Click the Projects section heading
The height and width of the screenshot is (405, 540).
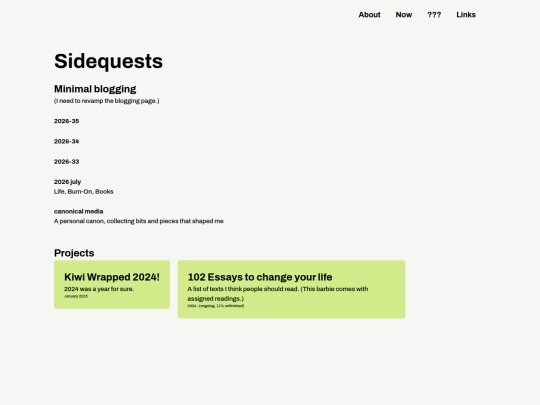point(74,253)
